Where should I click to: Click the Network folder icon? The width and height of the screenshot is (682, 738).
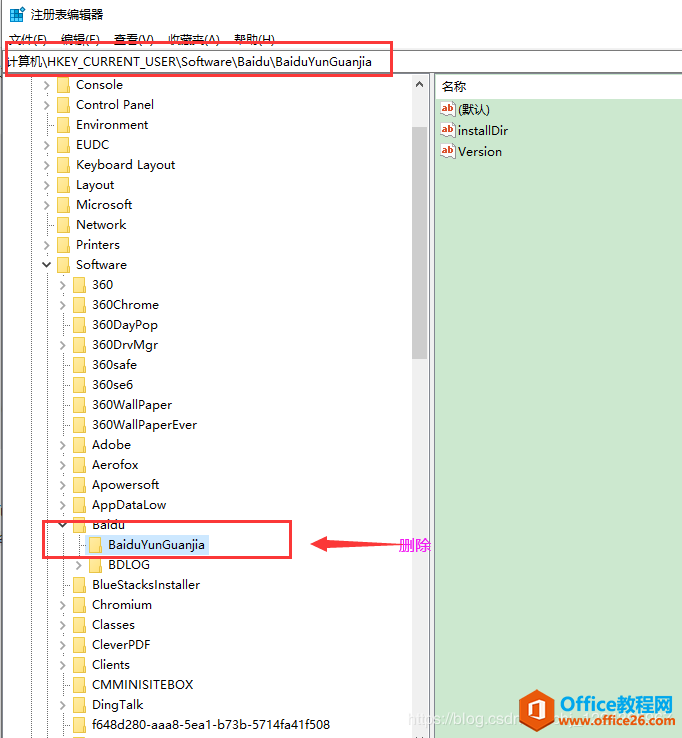(x=64, y=225)
